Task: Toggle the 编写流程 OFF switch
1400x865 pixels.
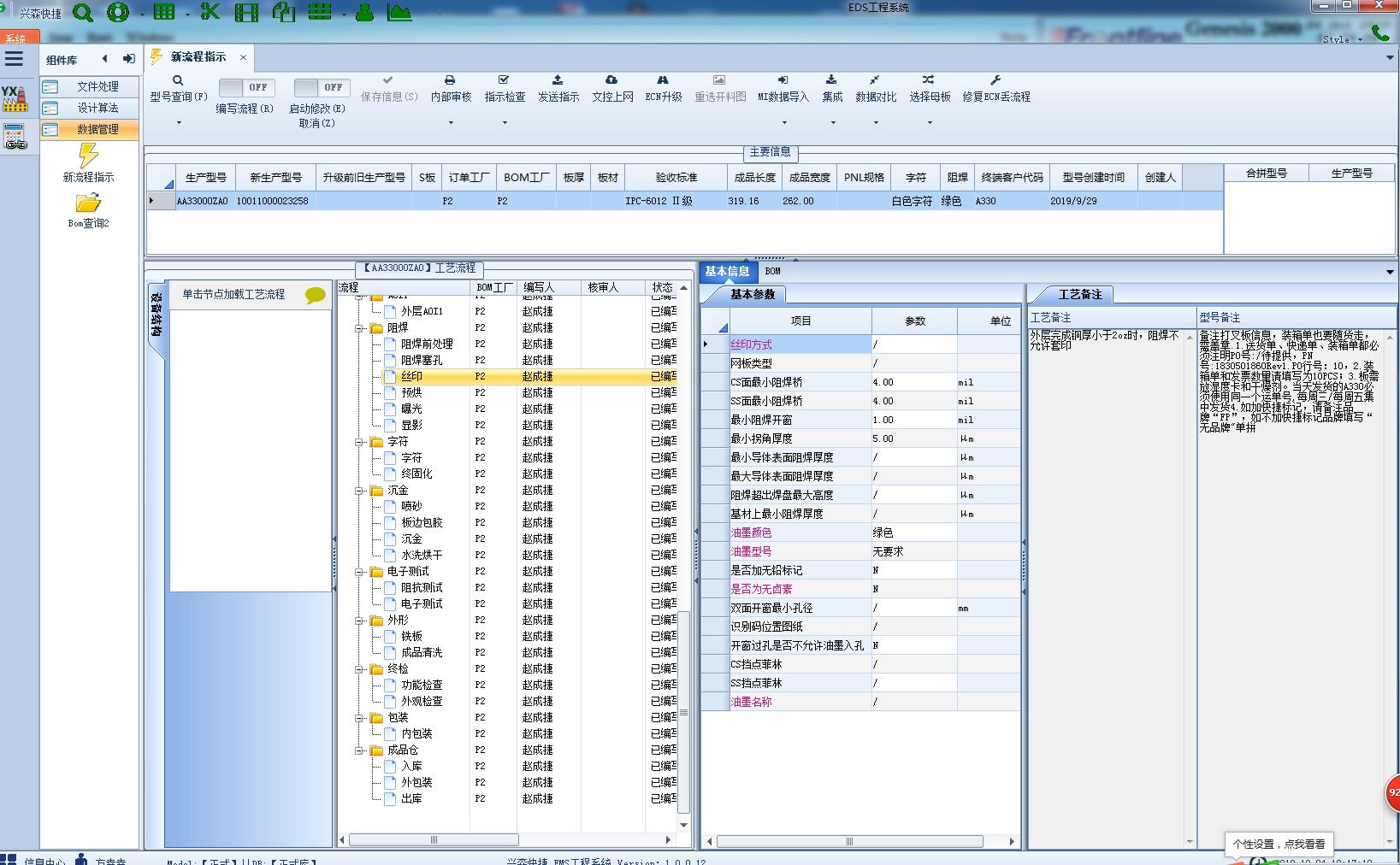Action: (x=246, y=87)
